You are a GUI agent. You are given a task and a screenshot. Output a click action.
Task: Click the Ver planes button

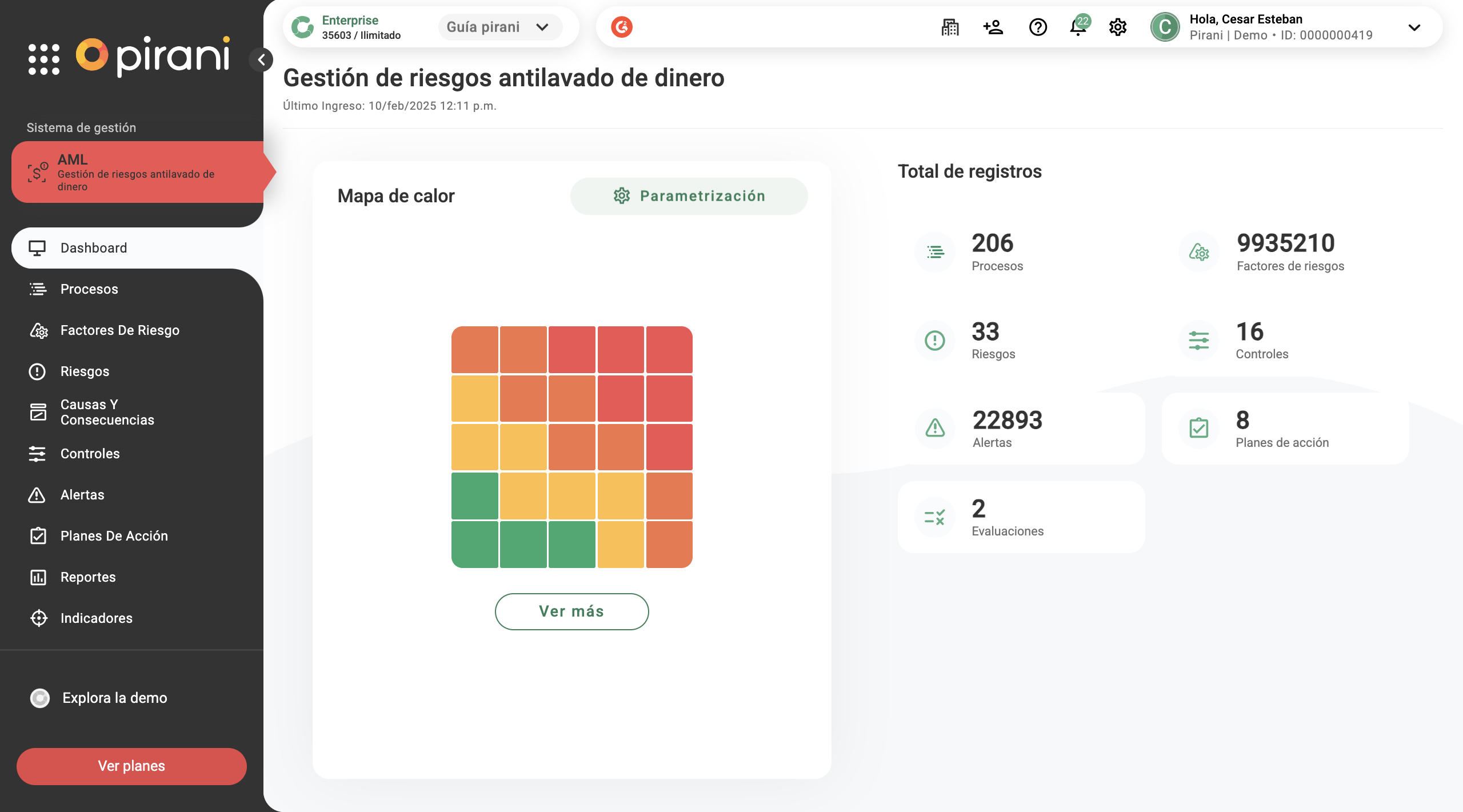coord(131,766)
